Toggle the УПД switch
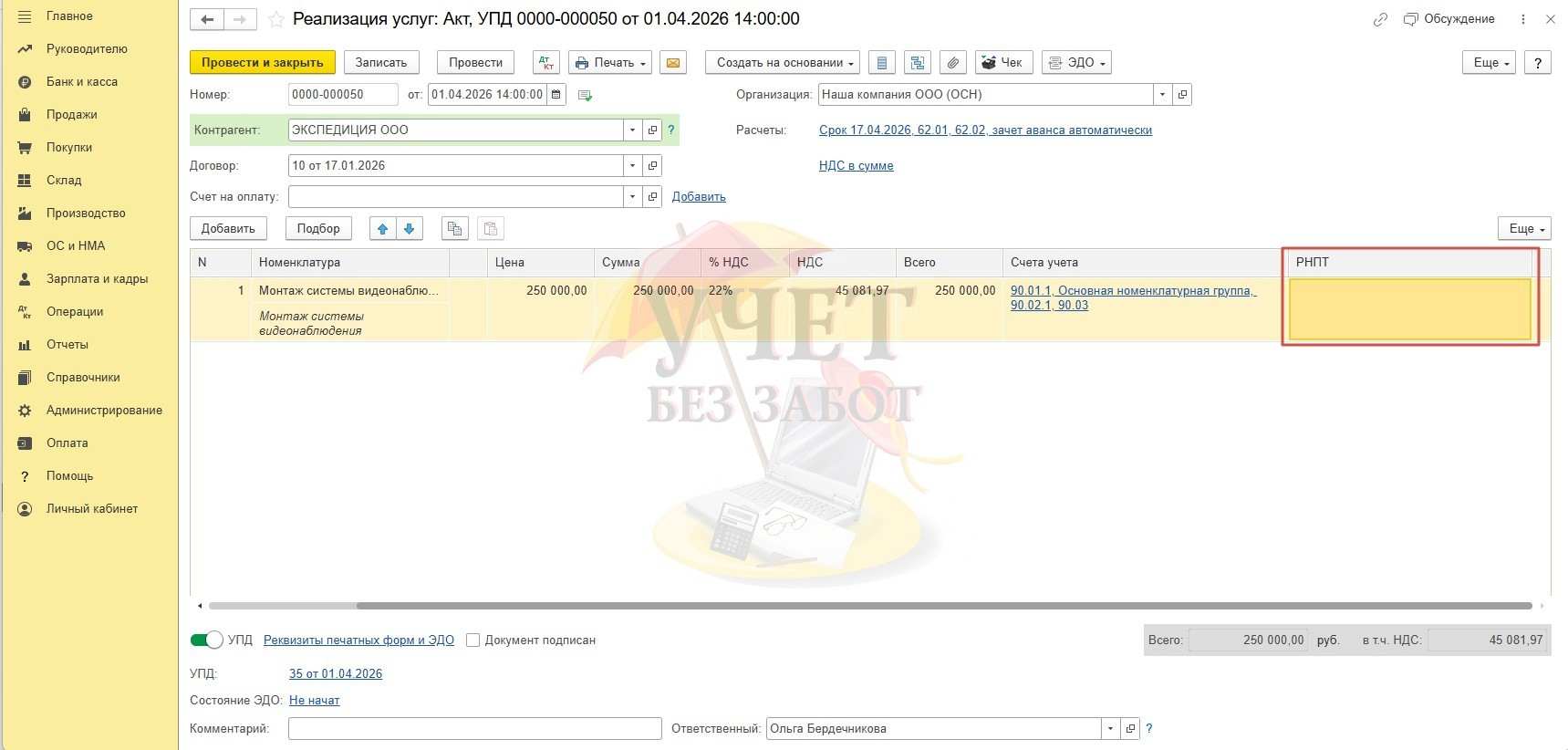 click(x=207, y=641)
